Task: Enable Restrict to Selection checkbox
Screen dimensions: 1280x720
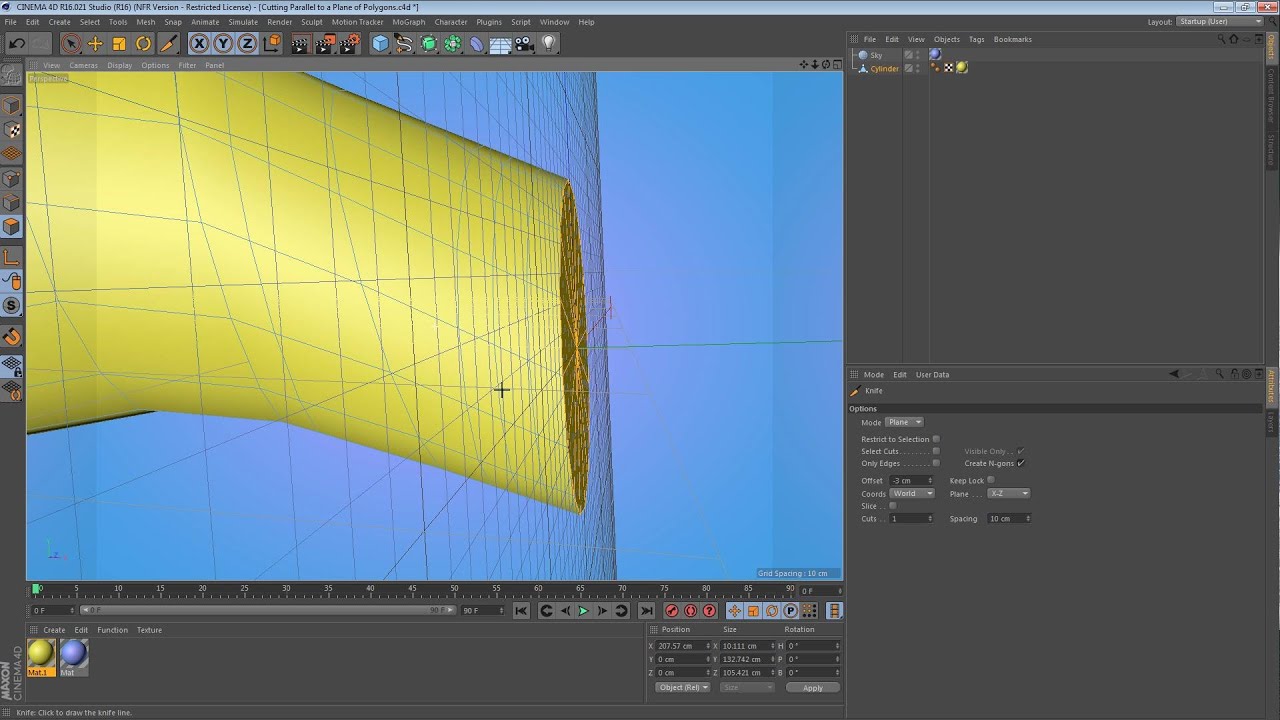Action: pos(936,439)
